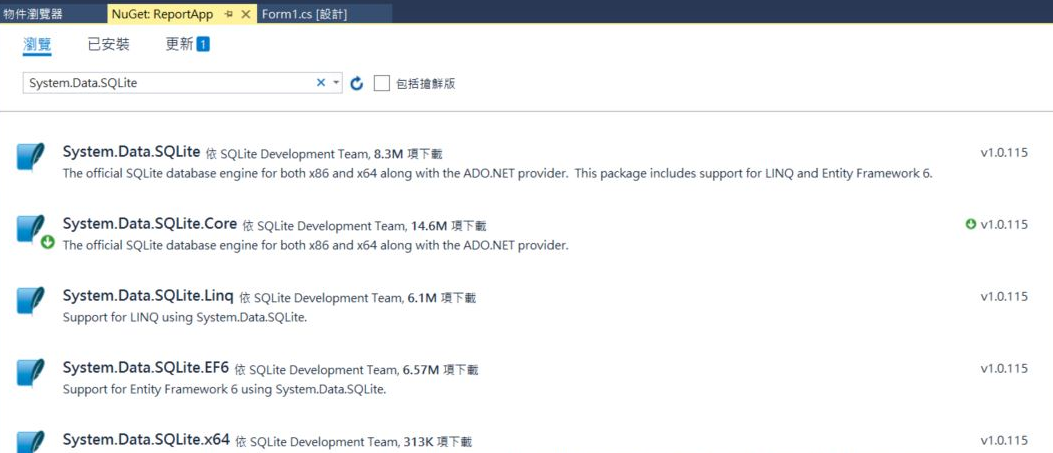The width and height of the screenshot is (1053, 453).
Task: Click the green download arrow beside v1.0.115
Action: tap(970, 224)
